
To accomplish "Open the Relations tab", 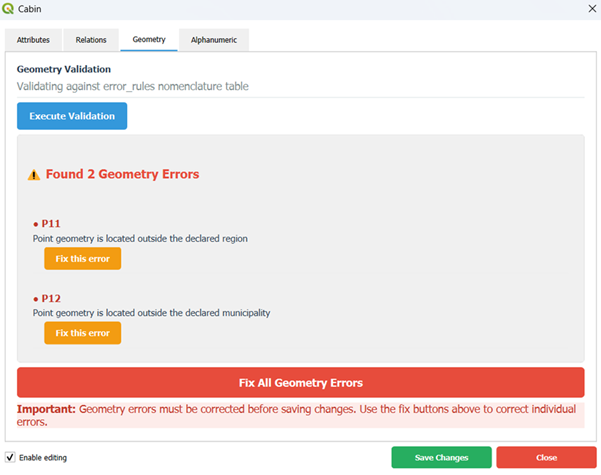I will tap(91, 40).
